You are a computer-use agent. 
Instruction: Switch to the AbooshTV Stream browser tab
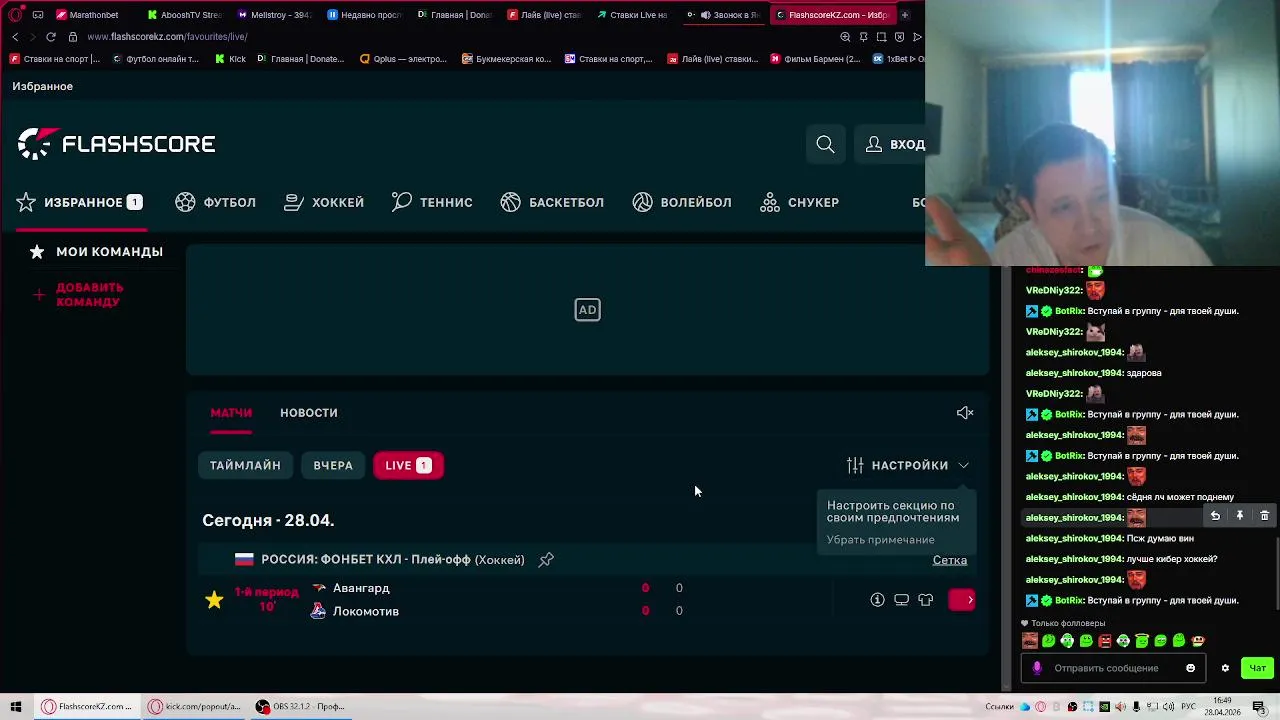click(185, 15)
